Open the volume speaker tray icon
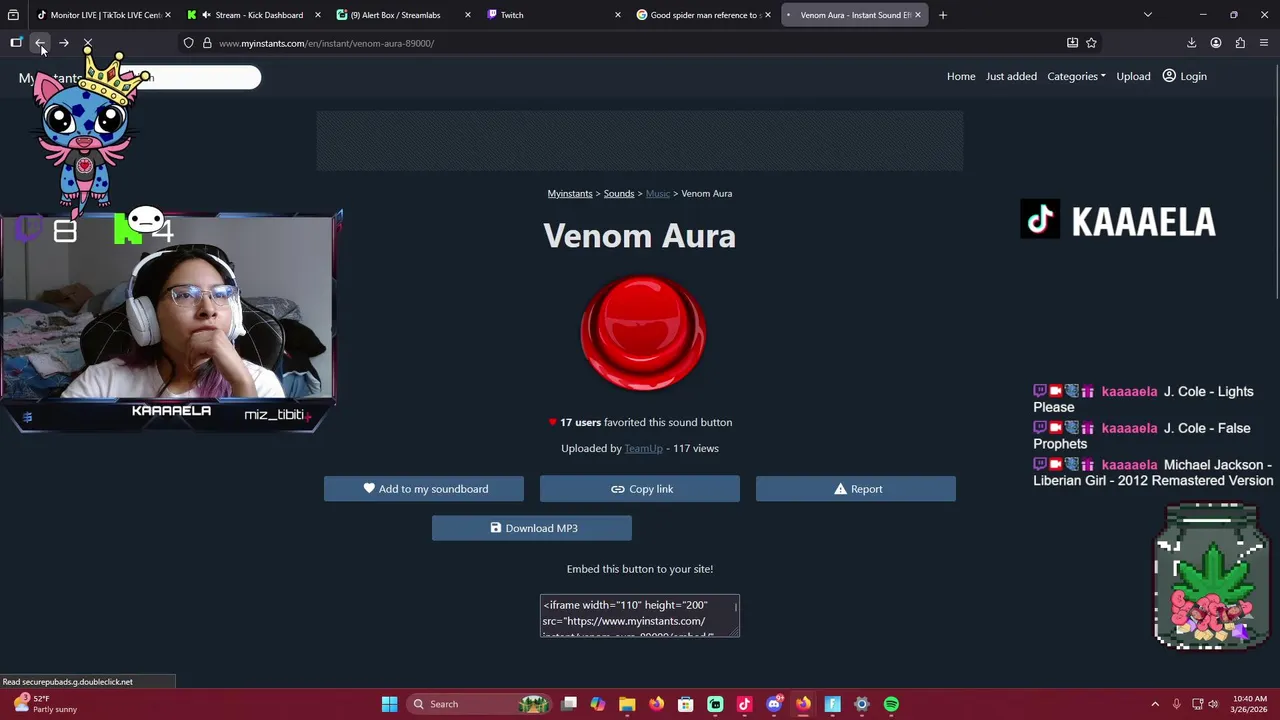This screenshot has height=720, width=1280. [x=1213, y=704]
